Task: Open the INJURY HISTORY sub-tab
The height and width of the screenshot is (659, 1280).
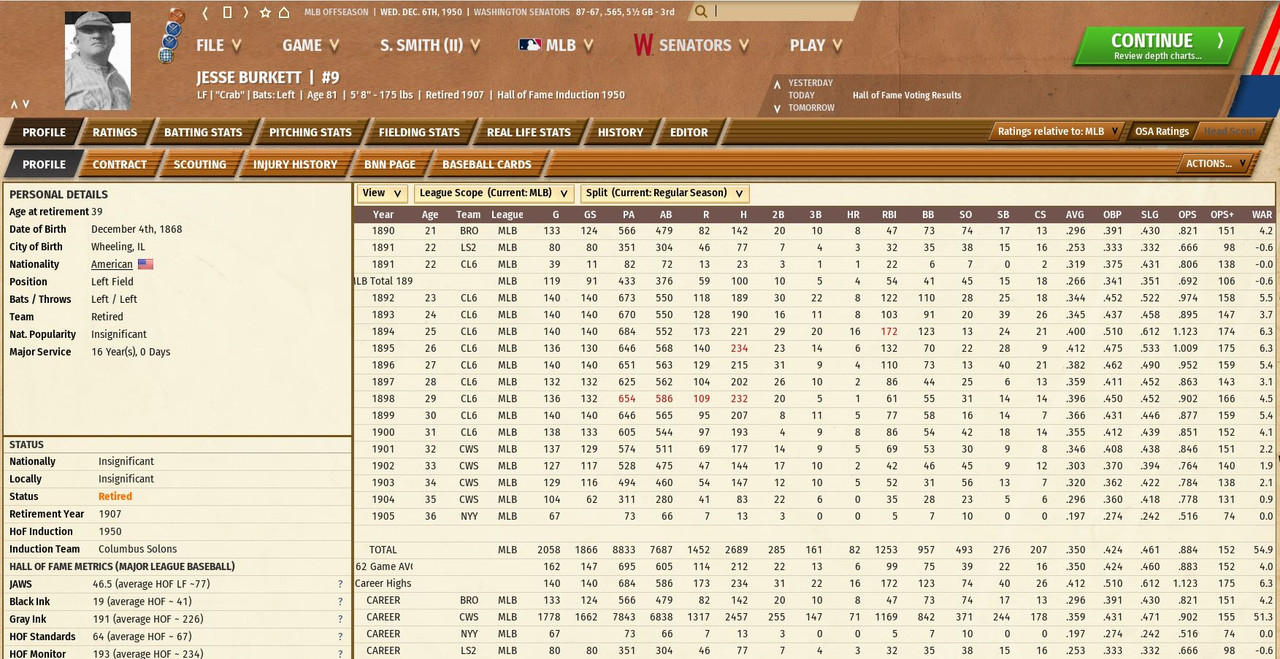Action: pyautogui.click(x=295, y=164)
